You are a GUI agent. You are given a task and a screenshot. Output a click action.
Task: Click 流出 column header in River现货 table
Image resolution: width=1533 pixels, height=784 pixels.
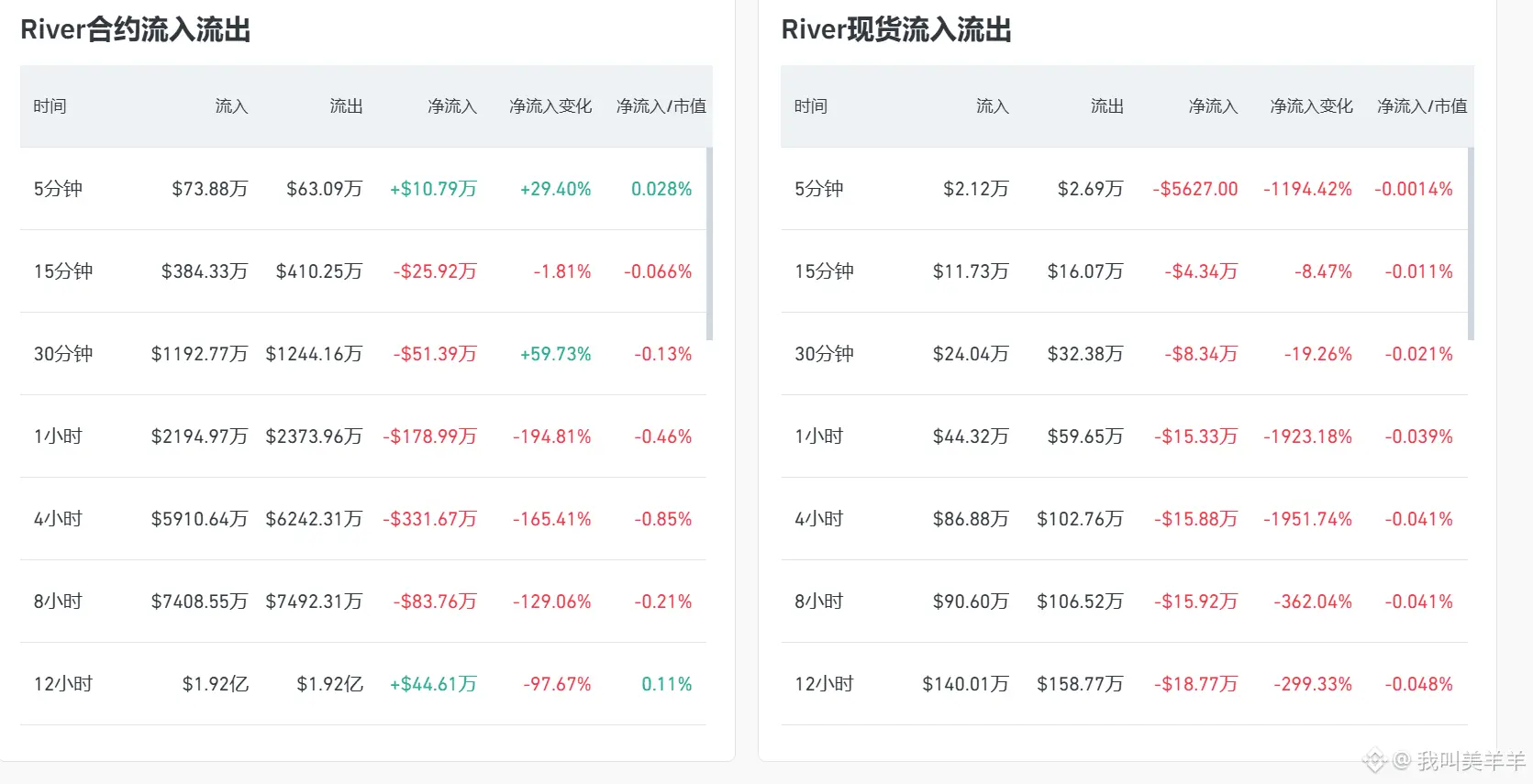pos(1106,106)
